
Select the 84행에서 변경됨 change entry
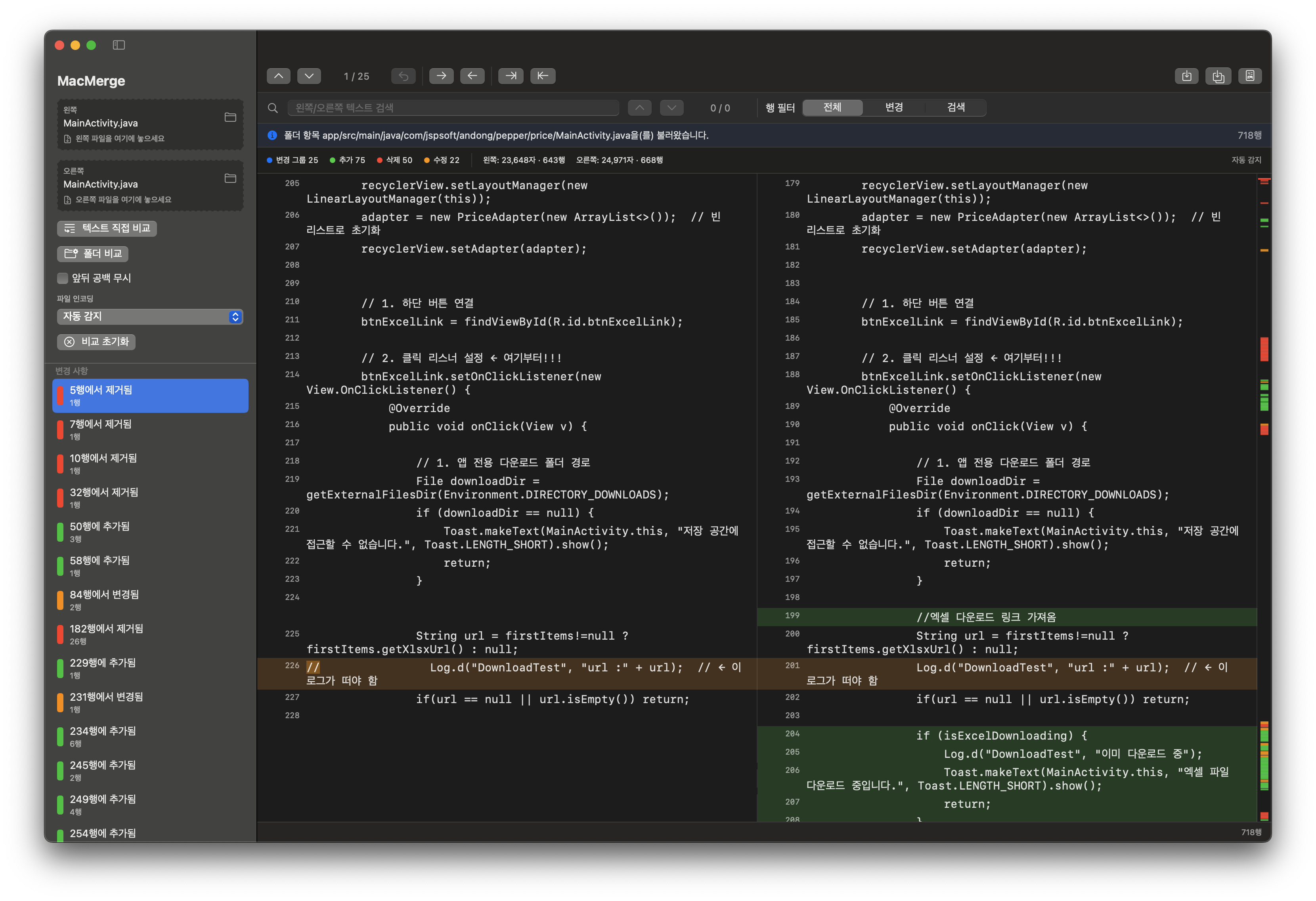[150, 600]
